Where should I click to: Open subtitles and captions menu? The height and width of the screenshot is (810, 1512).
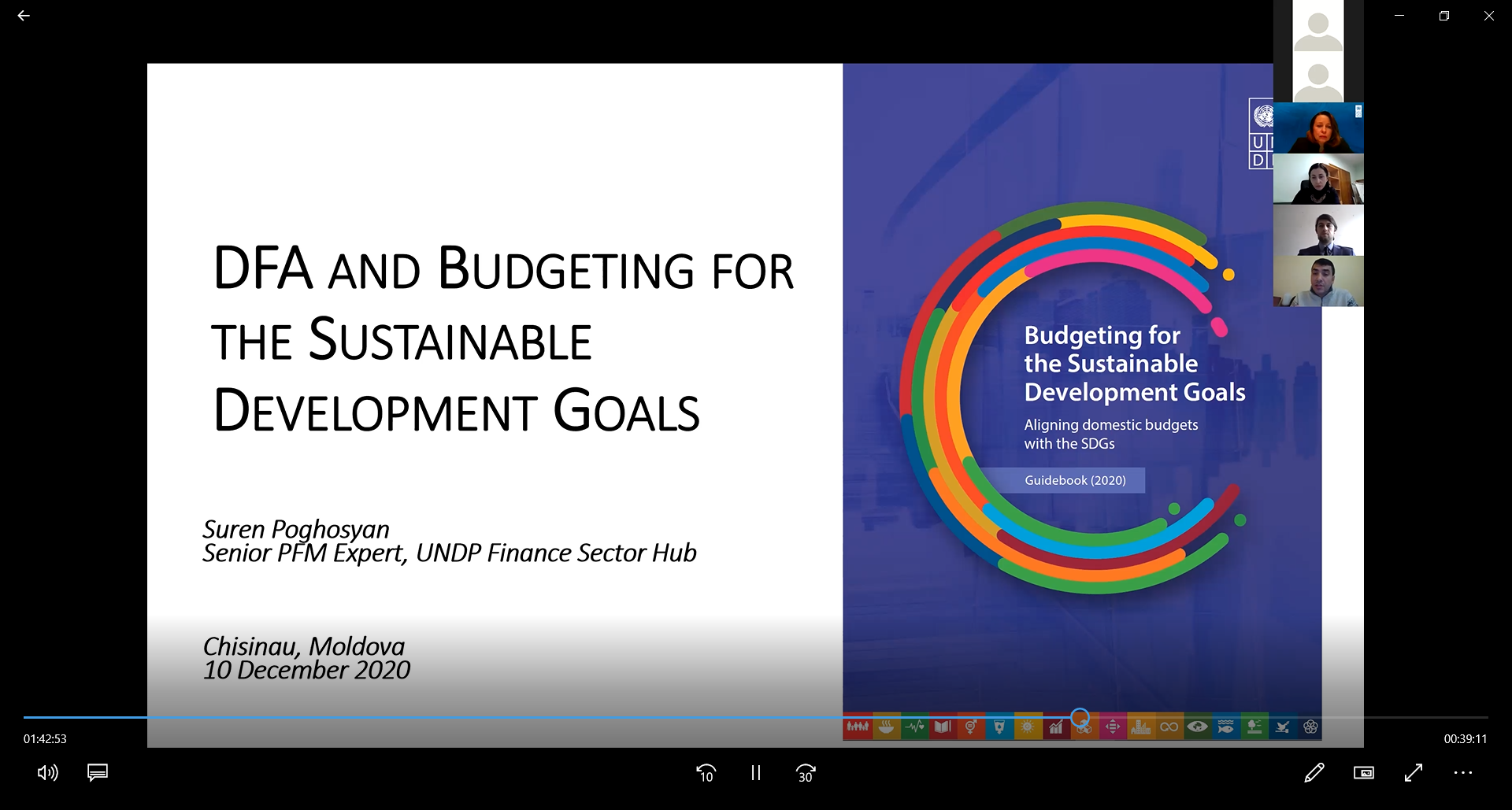[98, 773]
